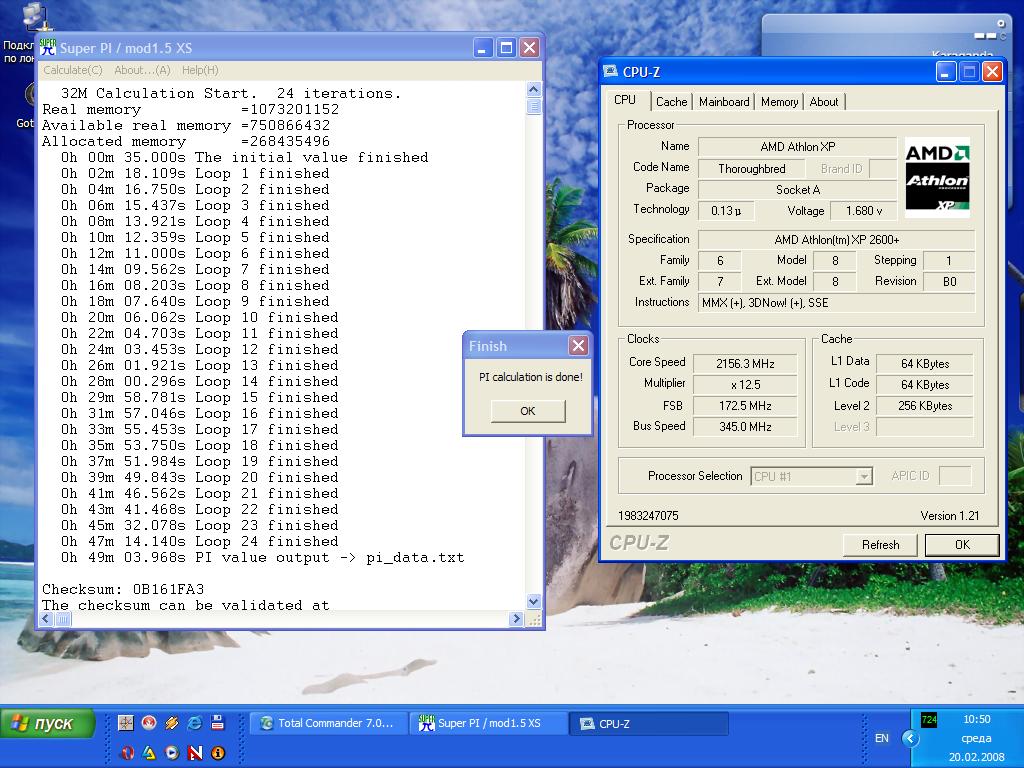Expand hidden system tray icons arrow

pos(910,739)
